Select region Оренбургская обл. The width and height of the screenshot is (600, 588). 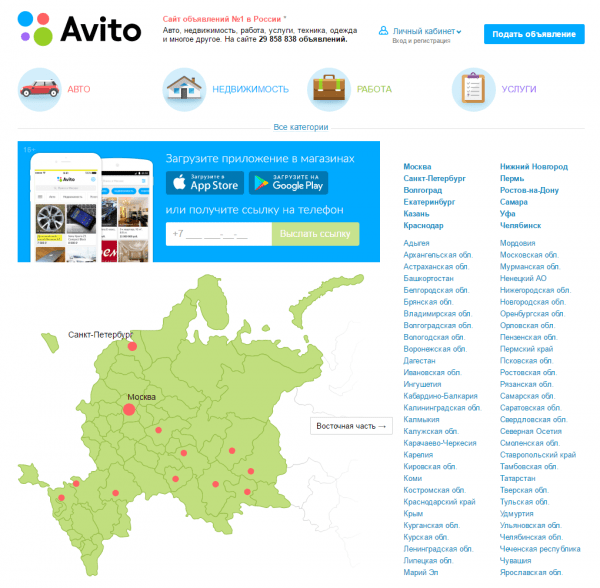click(532, 314)
